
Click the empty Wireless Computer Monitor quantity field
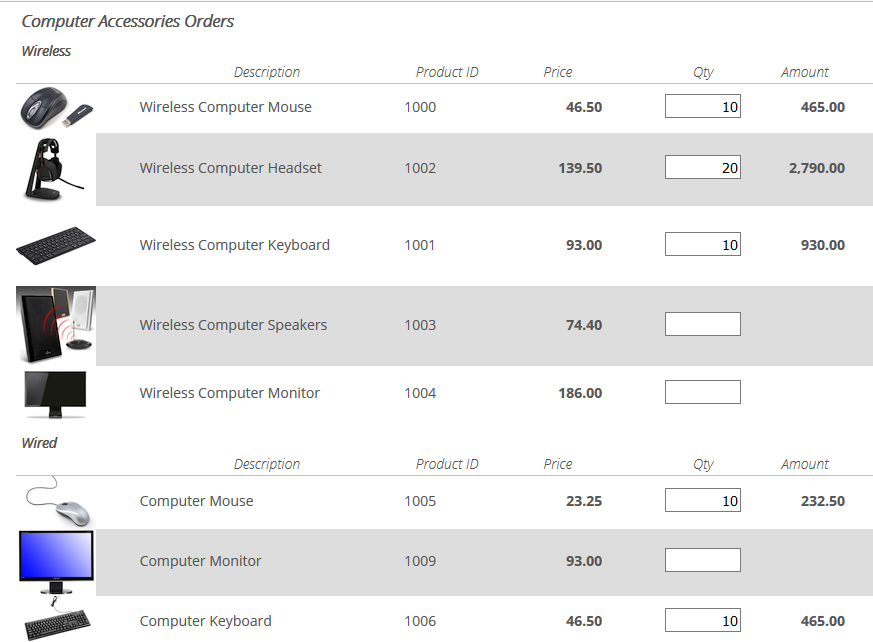coord(702,392)
